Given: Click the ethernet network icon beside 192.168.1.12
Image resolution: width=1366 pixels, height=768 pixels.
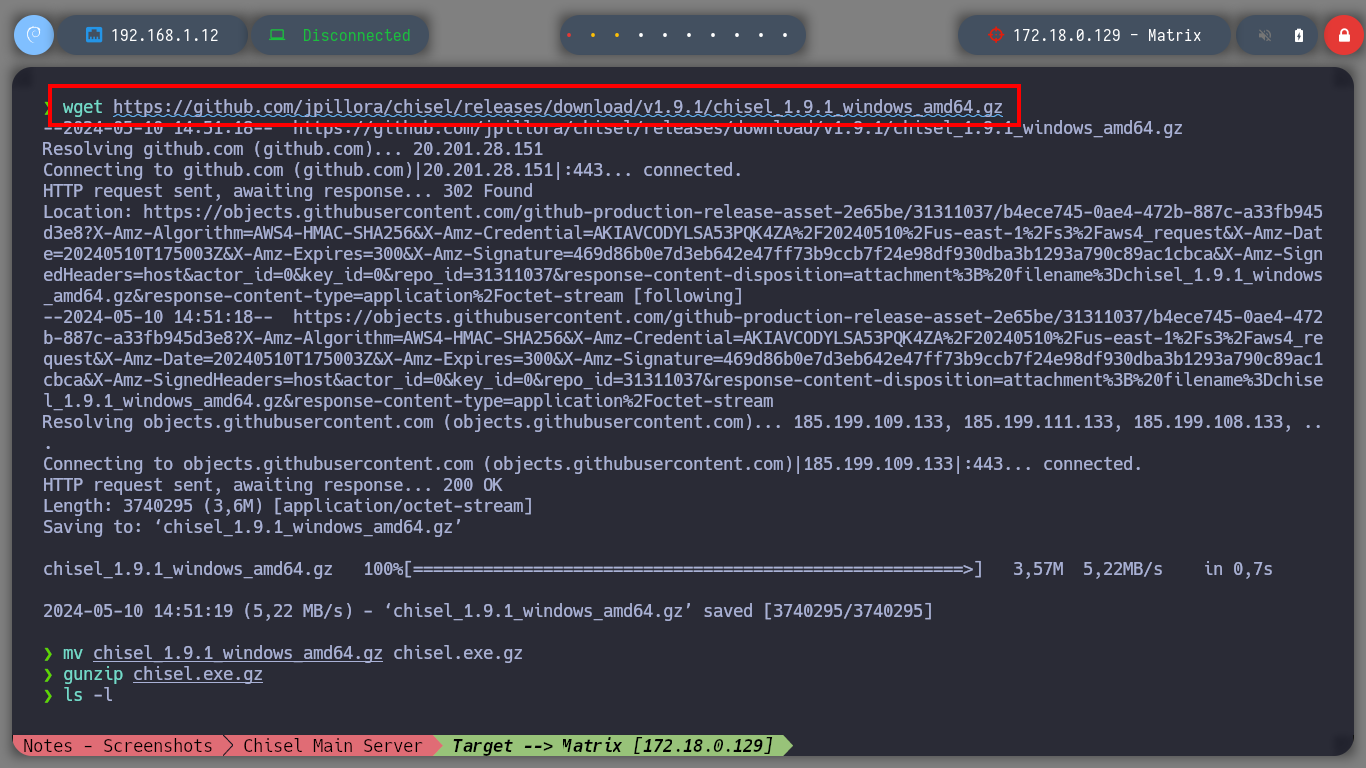Looking at the screenshot, I should [x=95, y=35].
